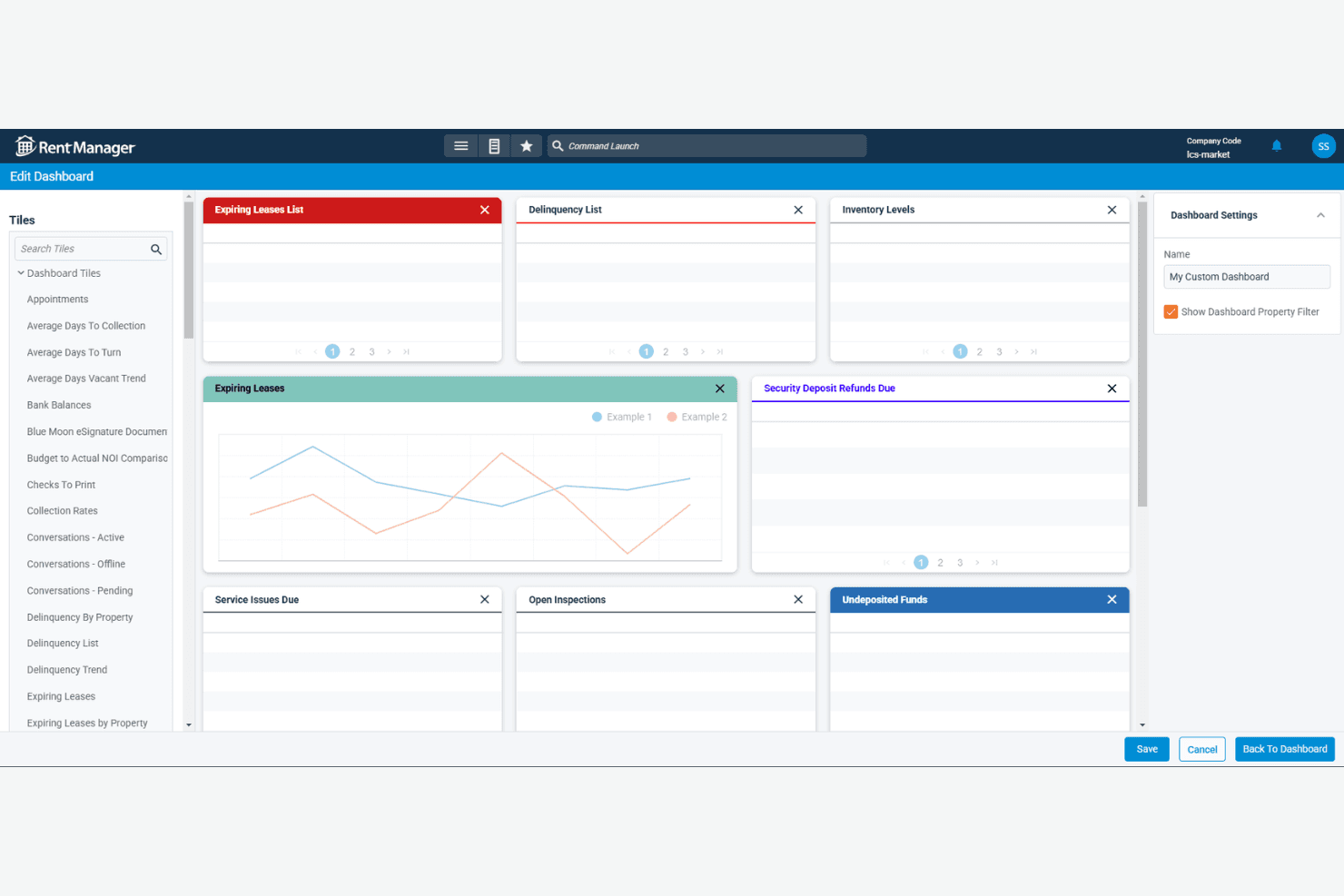The height and width of the screenshot is (896, 1344).
Task: Go to page 3 in Security Deposit Refunds
Action: (960, 563)
